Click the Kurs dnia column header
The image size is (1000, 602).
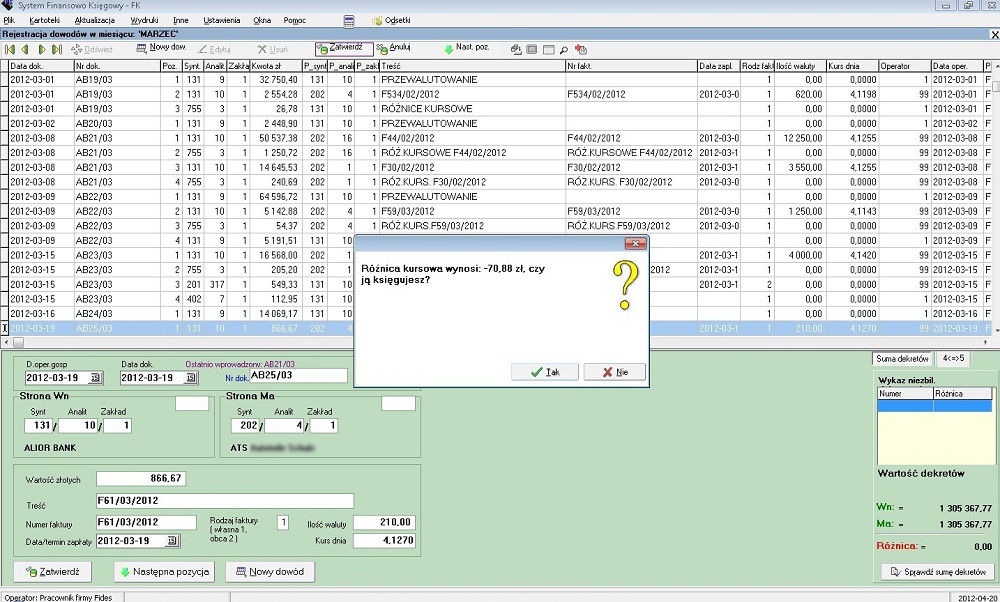pos(852,66)
